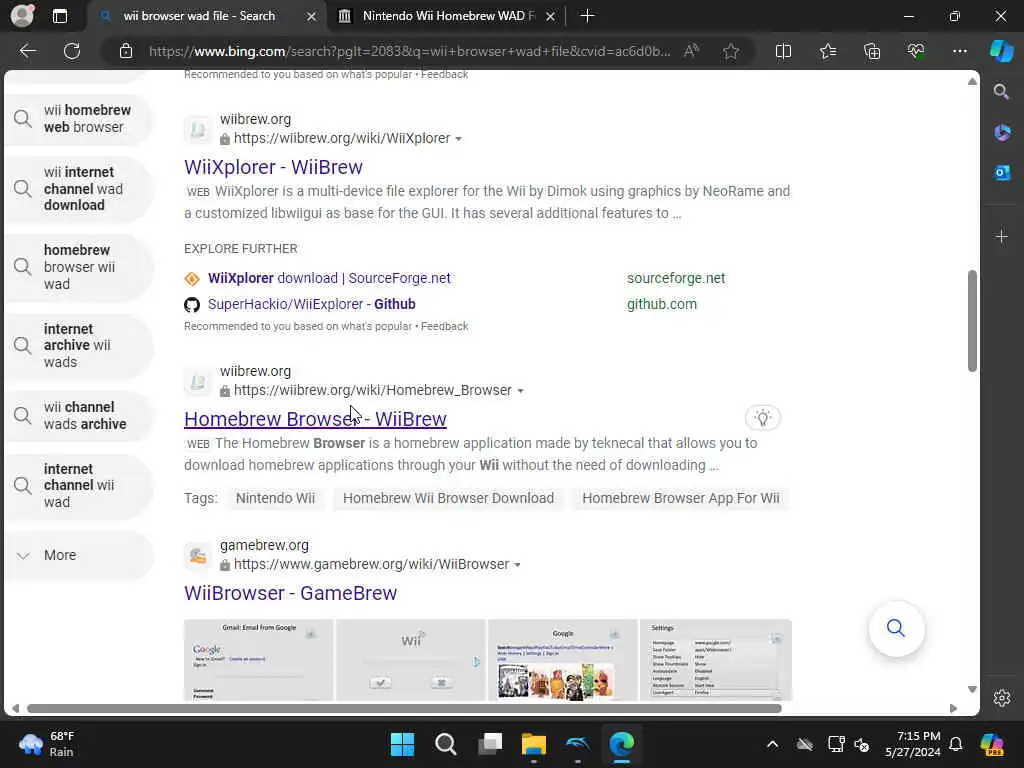
Task: Add a sidebar app with plus icon
Action: 1002,236
